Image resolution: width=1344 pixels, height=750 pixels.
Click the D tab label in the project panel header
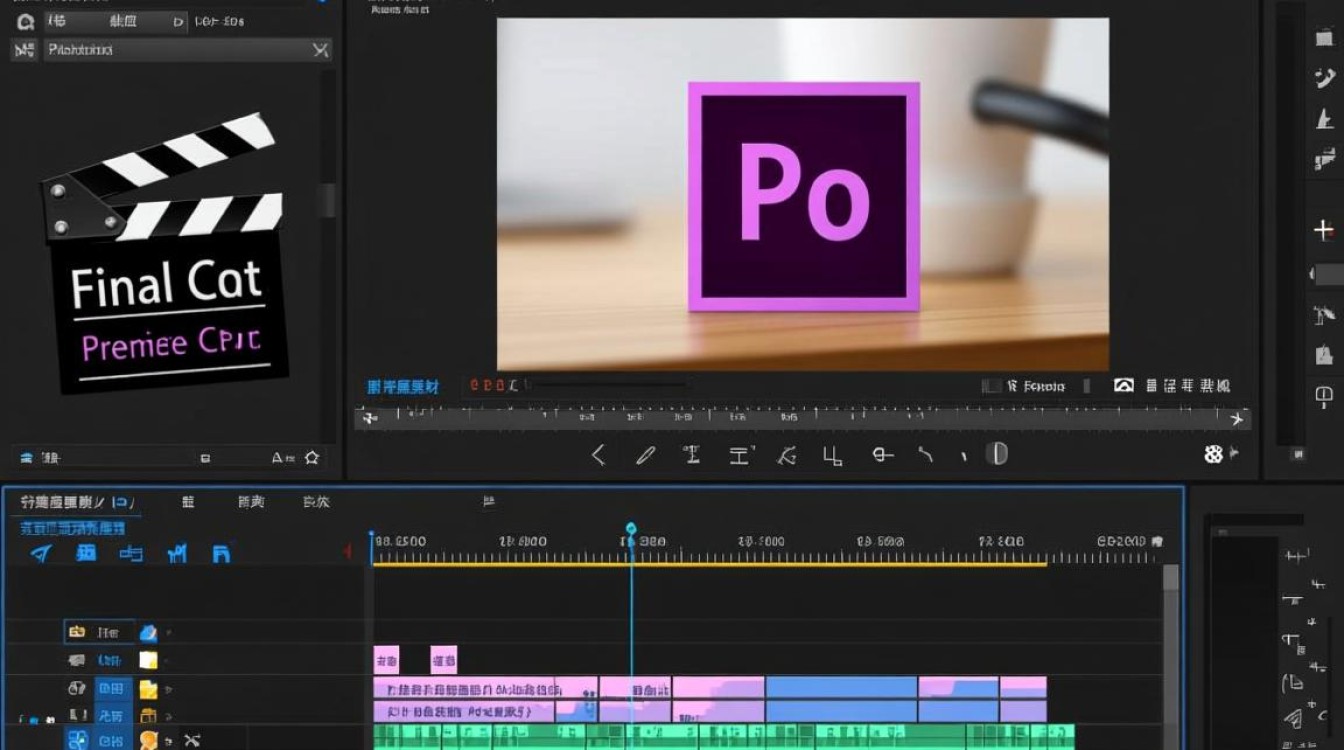pos(179,20)
